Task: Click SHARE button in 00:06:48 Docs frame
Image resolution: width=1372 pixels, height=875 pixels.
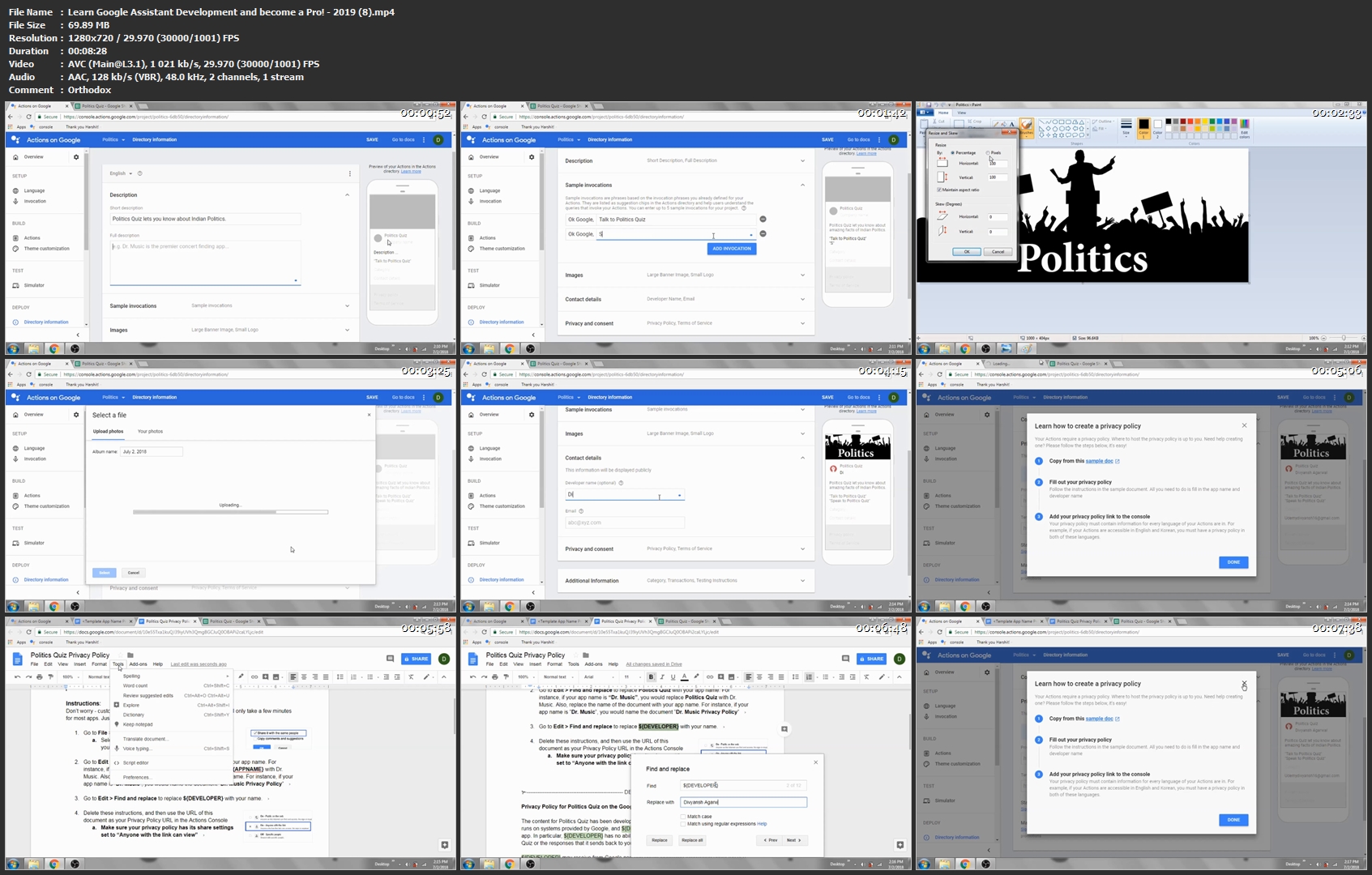Action: click(872, 659)
